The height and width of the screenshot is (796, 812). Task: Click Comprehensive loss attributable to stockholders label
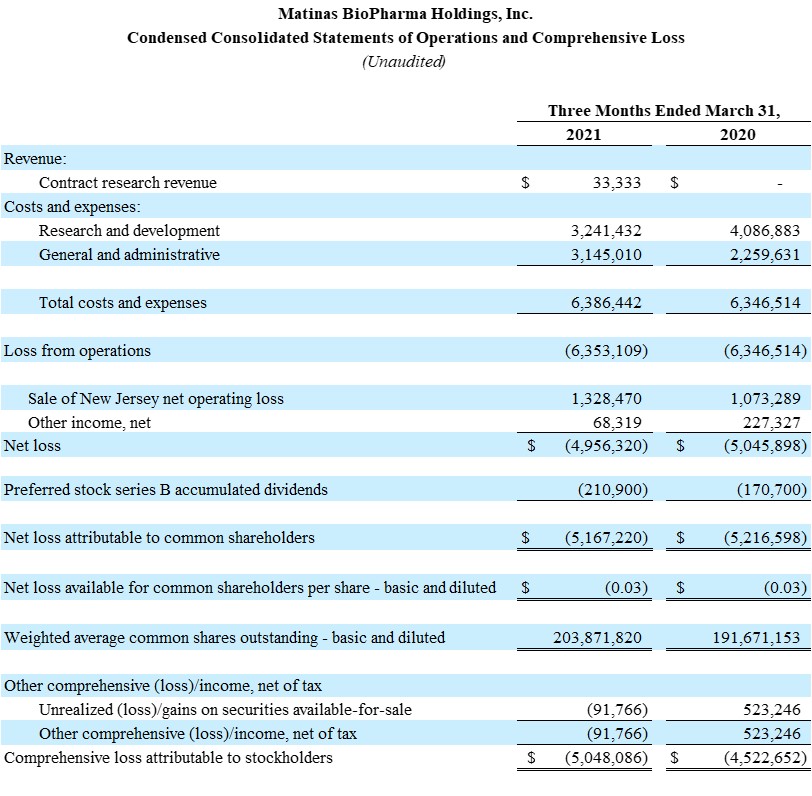coord(168,758)
